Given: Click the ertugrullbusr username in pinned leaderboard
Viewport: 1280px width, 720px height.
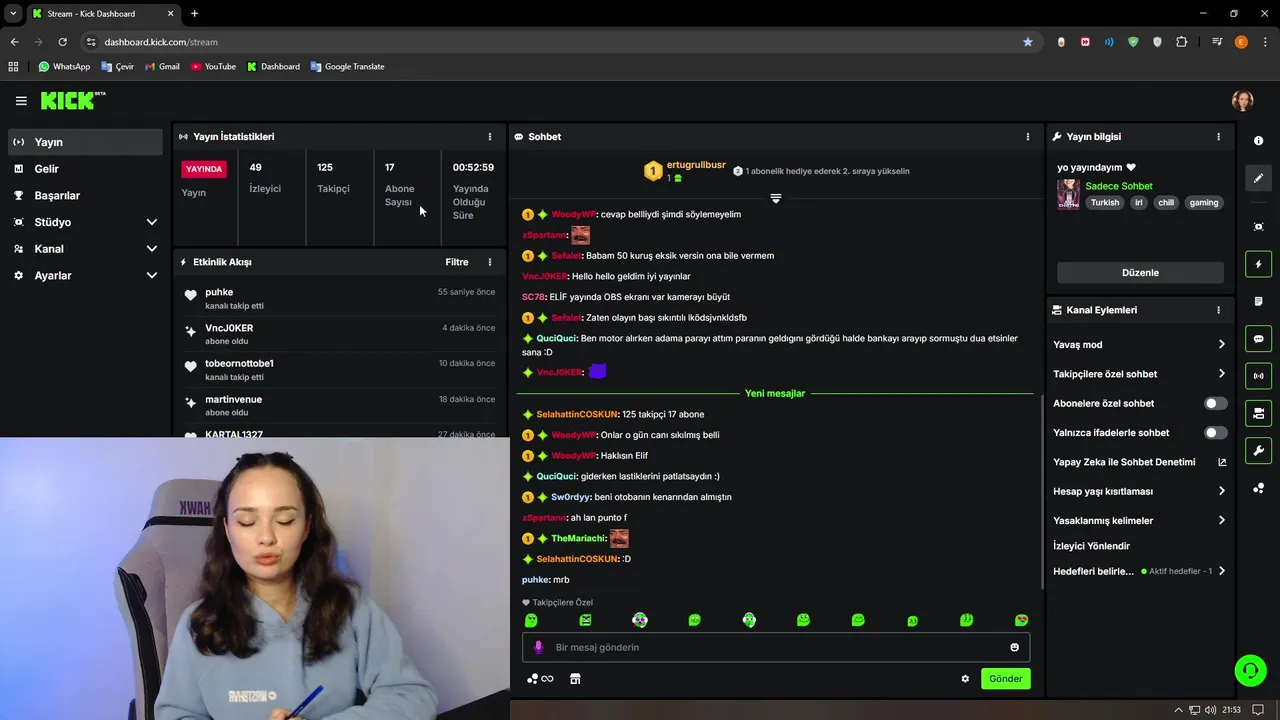Looking at the screenshot, I should point(696,165).
